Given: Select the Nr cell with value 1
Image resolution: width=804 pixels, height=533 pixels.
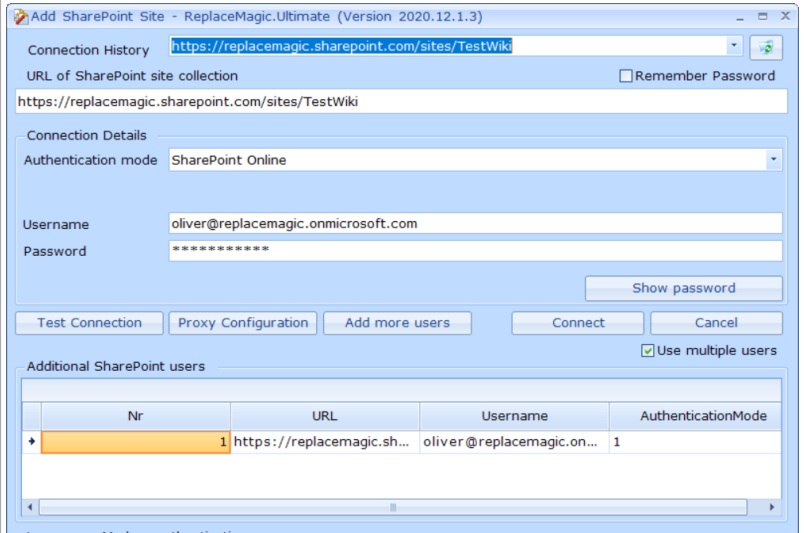Looking at the screenshot, I should (x=135, y=442).
